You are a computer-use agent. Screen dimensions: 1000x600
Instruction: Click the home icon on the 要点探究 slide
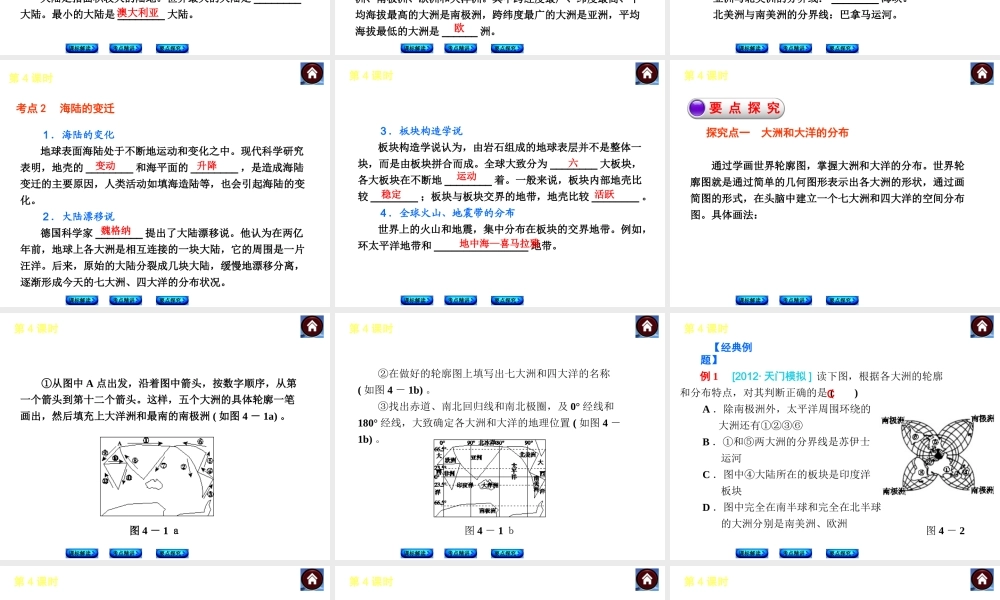(982, 73)
